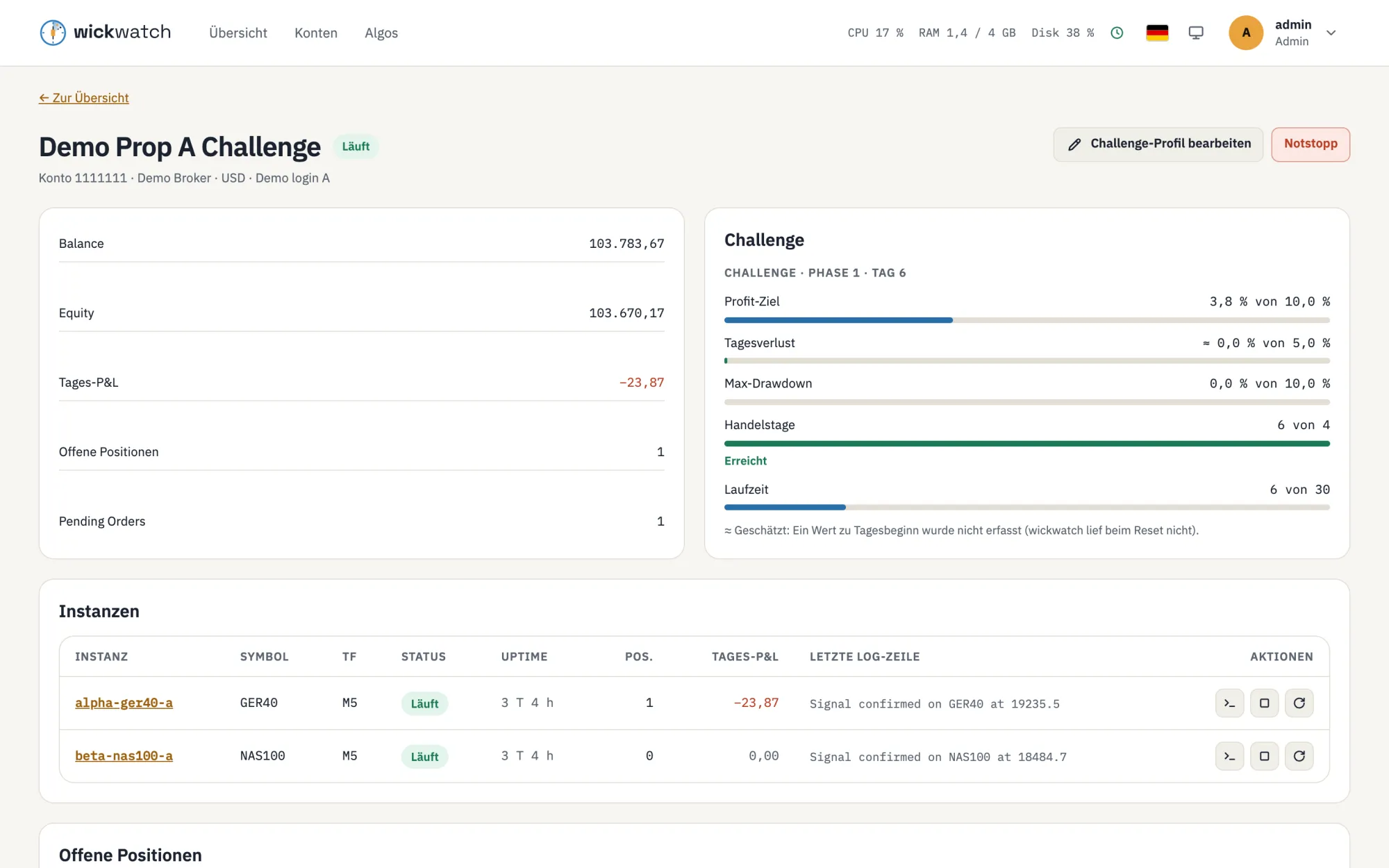The width and height of the screenshot is (1389, 868).
Task: Toggle display theme monitor icon
Action: (x=1196, y=33)
